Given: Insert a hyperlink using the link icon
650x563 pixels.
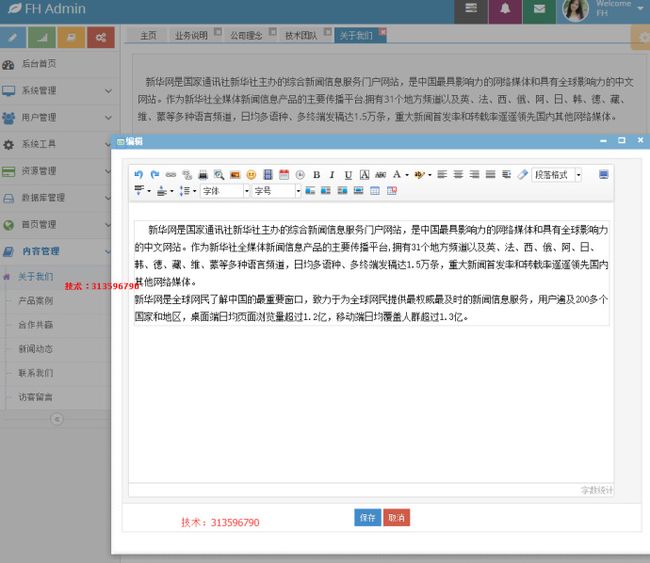Looking at the screenshot, I should (171, 175).
